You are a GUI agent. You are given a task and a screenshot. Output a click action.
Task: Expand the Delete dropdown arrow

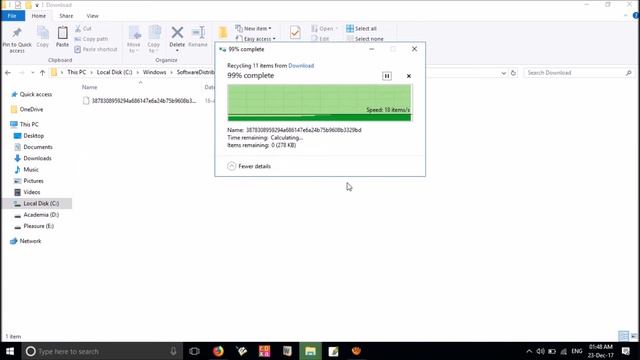[177, 50]
